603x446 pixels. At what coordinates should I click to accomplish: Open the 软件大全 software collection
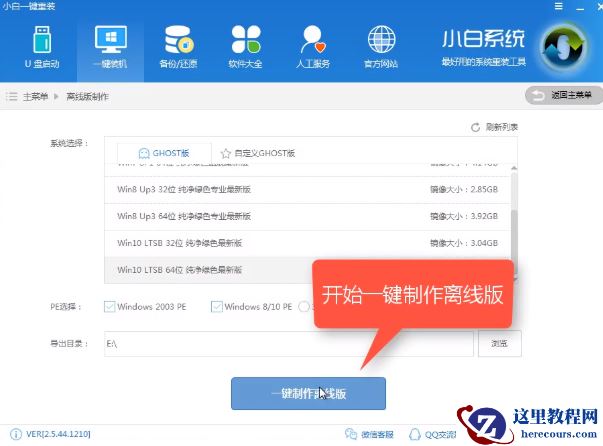click(x=246, y=47)
